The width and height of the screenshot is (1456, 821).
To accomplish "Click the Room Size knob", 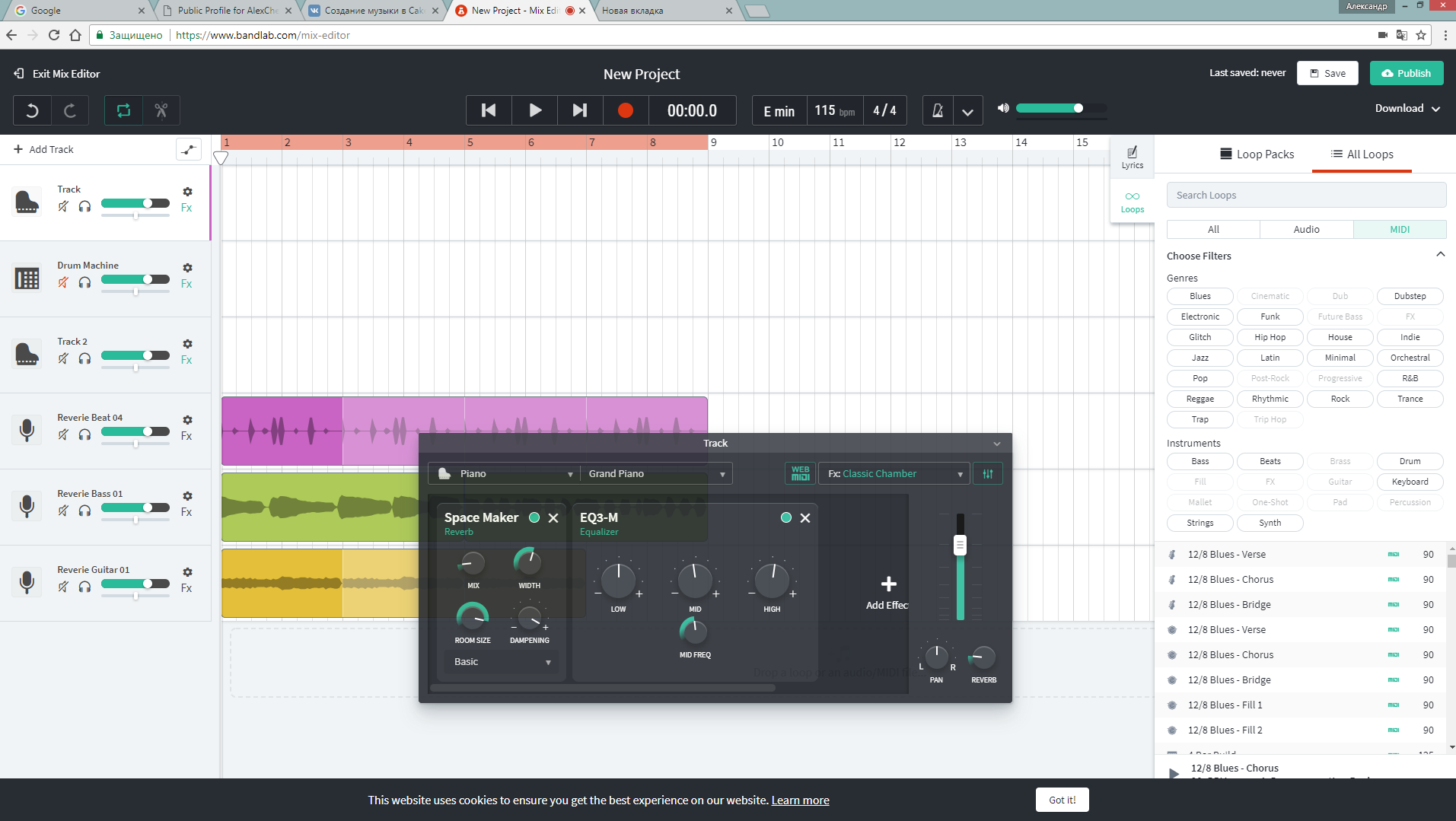I will pyautogui.click(x=473, y=616).
